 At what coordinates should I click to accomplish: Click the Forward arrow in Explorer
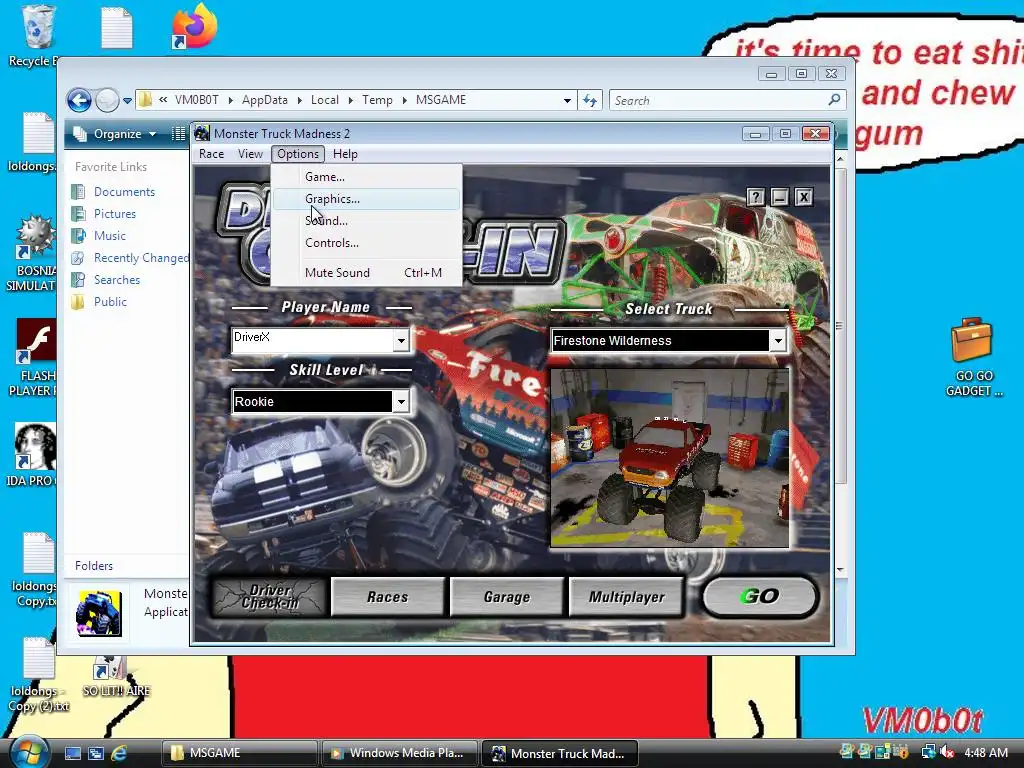click(107, 101)
